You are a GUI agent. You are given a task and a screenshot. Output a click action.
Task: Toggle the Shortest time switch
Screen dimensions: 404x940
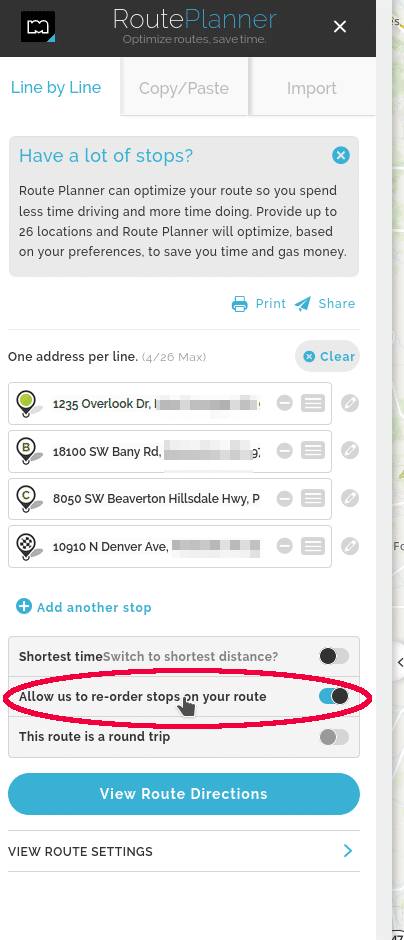tap(334, 656)
